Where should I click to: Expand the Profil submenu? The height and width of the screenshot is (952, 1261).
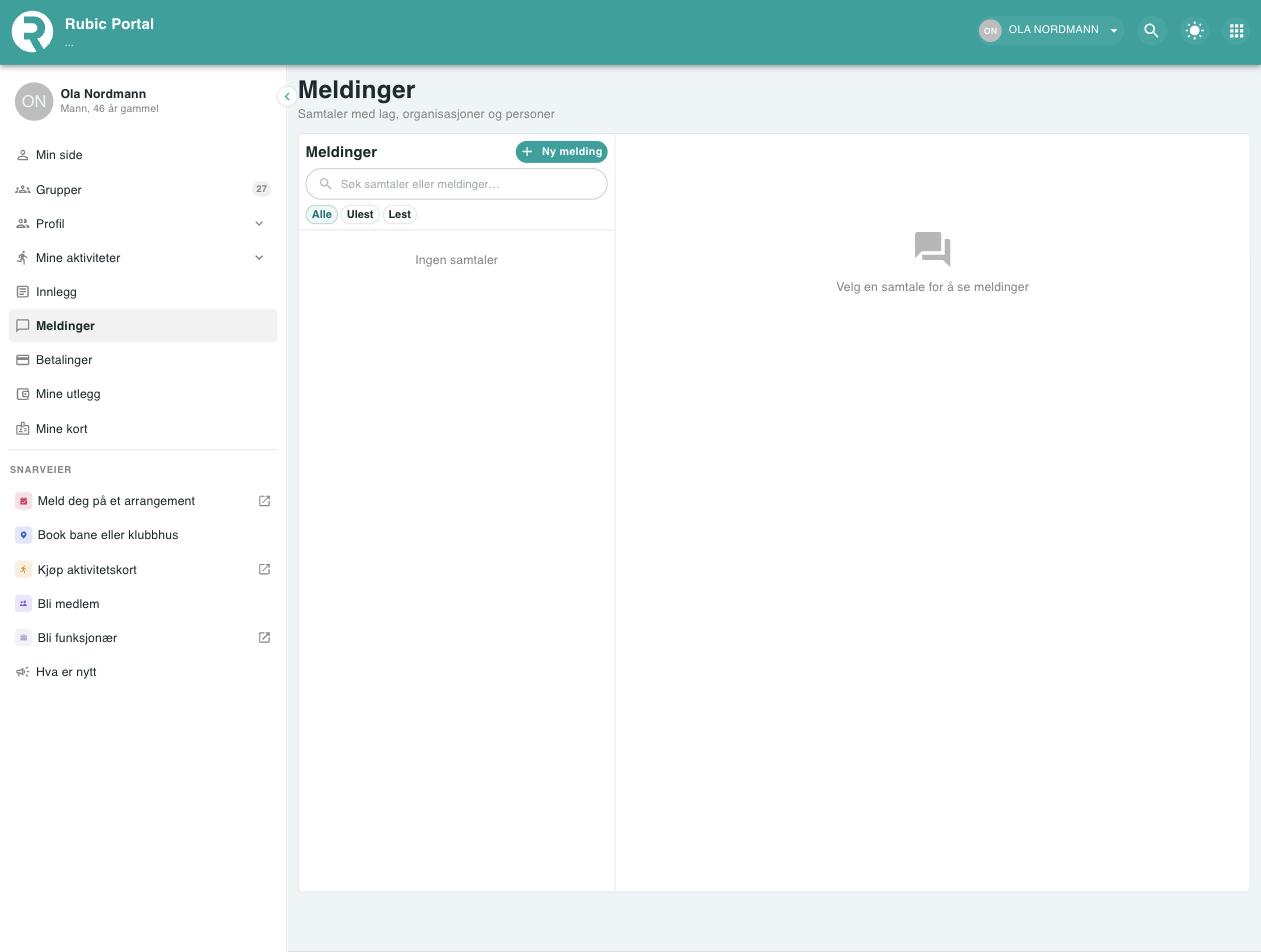[x=143, y=223]
